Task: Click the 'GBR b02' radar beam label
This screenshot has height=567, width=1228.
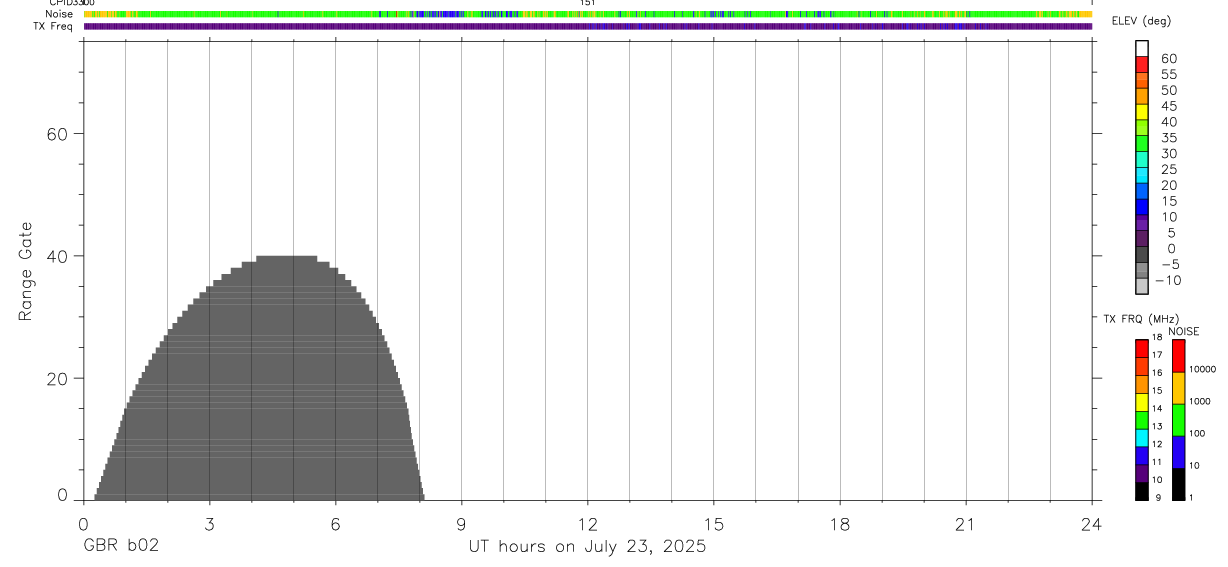Action: pyautogui.click(x=121, y=546)
